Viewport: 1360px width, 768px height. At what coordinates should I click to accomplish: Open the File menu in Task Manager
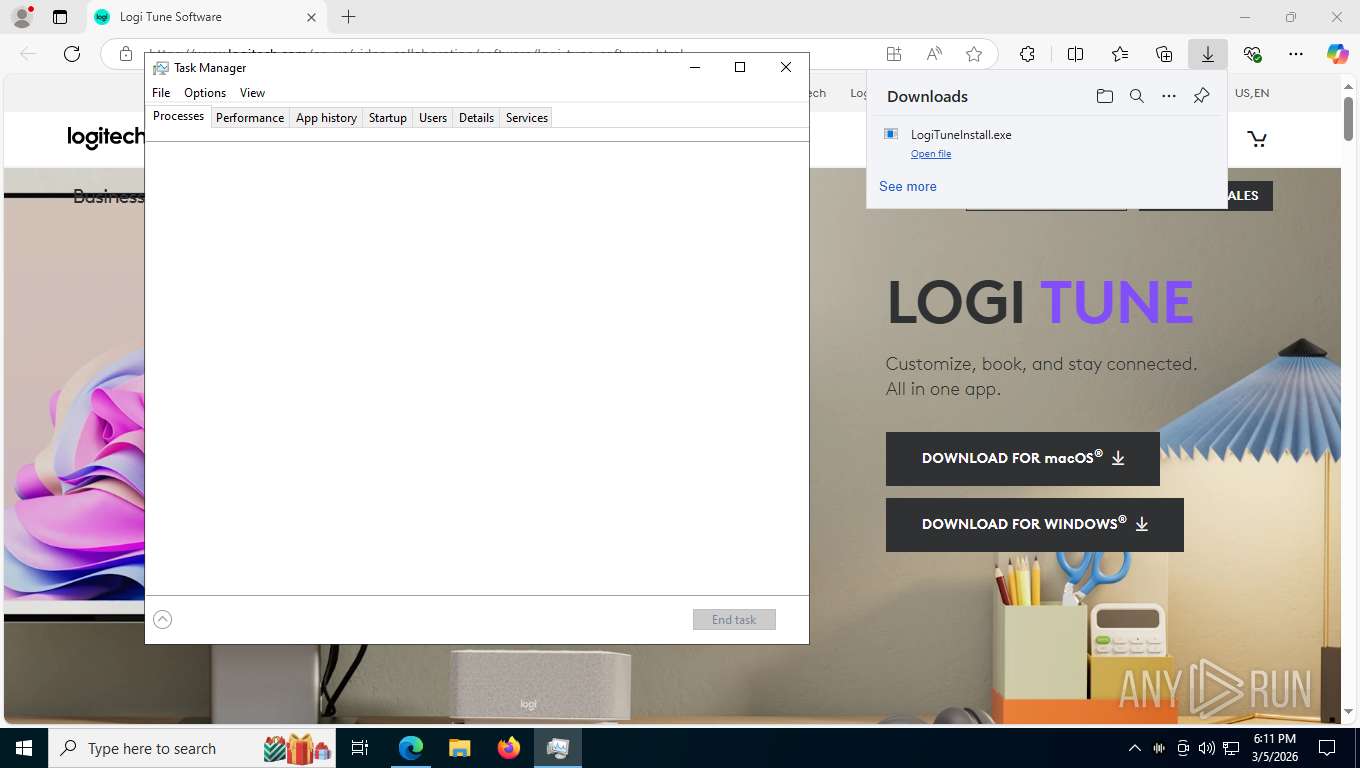click(161, 93)
